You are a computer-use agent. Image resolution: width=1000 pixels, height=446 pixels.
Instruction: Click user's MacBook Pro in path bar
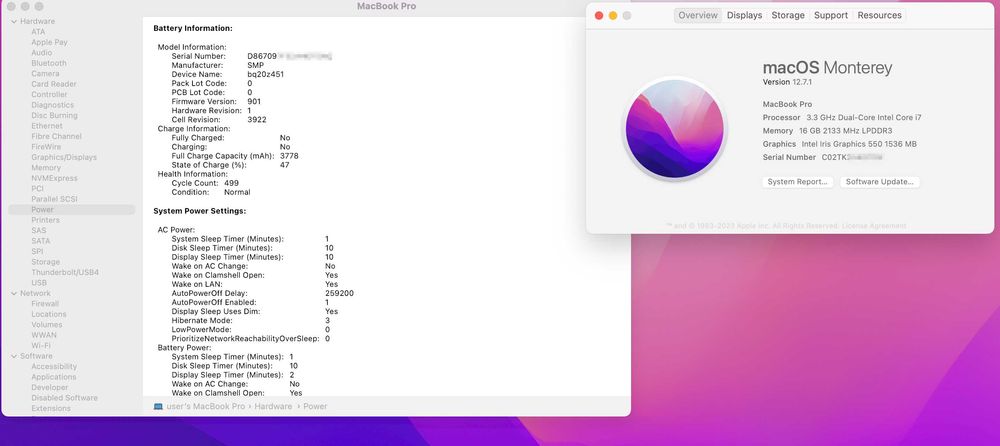point(205,406)
